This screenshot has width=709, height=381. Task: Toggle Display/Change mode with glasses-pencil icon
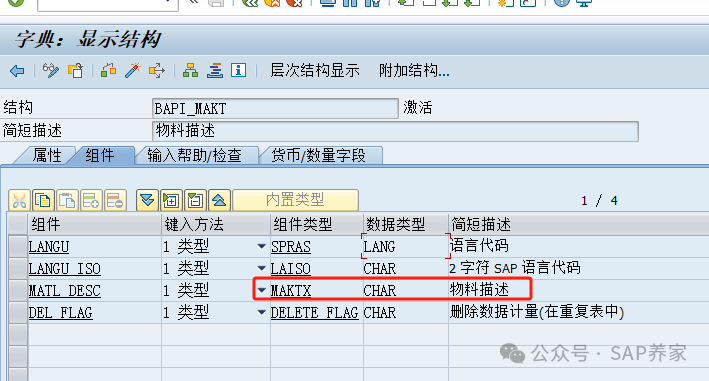click(51, 71)
